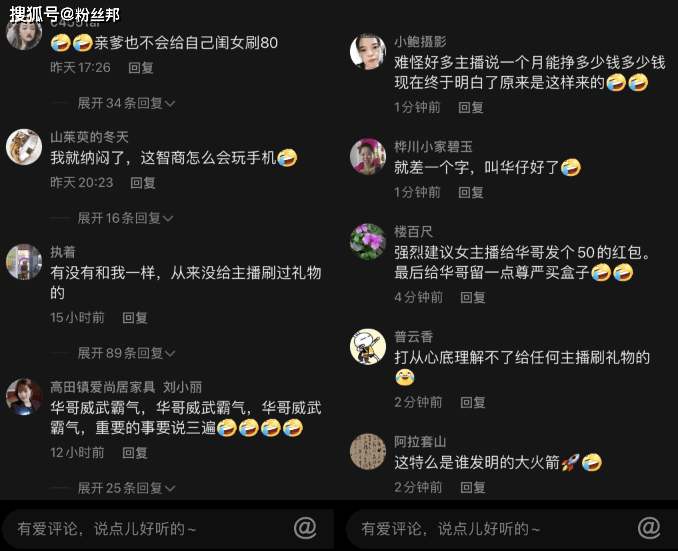Reply to the 亲爹 comment from yesterday 17:26
This screenshot has width=678, height=551.
tap(141, 68)
